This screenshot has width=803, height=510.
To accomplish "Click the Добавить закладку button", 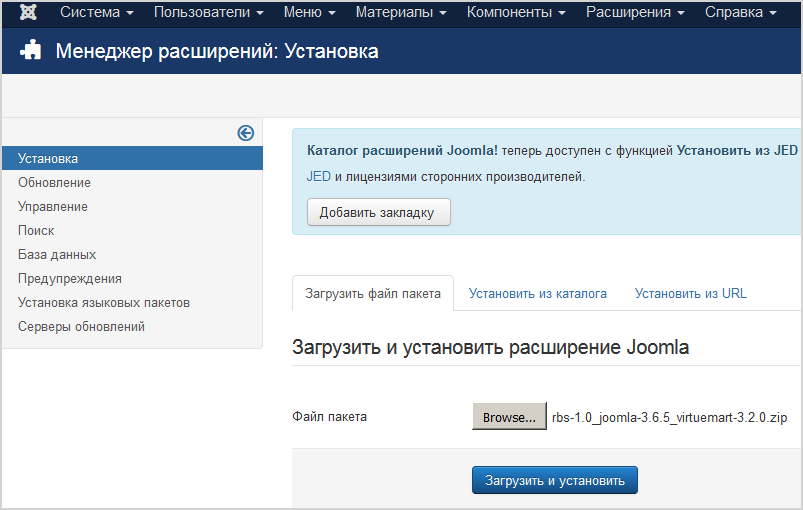I will coord(379,212).
